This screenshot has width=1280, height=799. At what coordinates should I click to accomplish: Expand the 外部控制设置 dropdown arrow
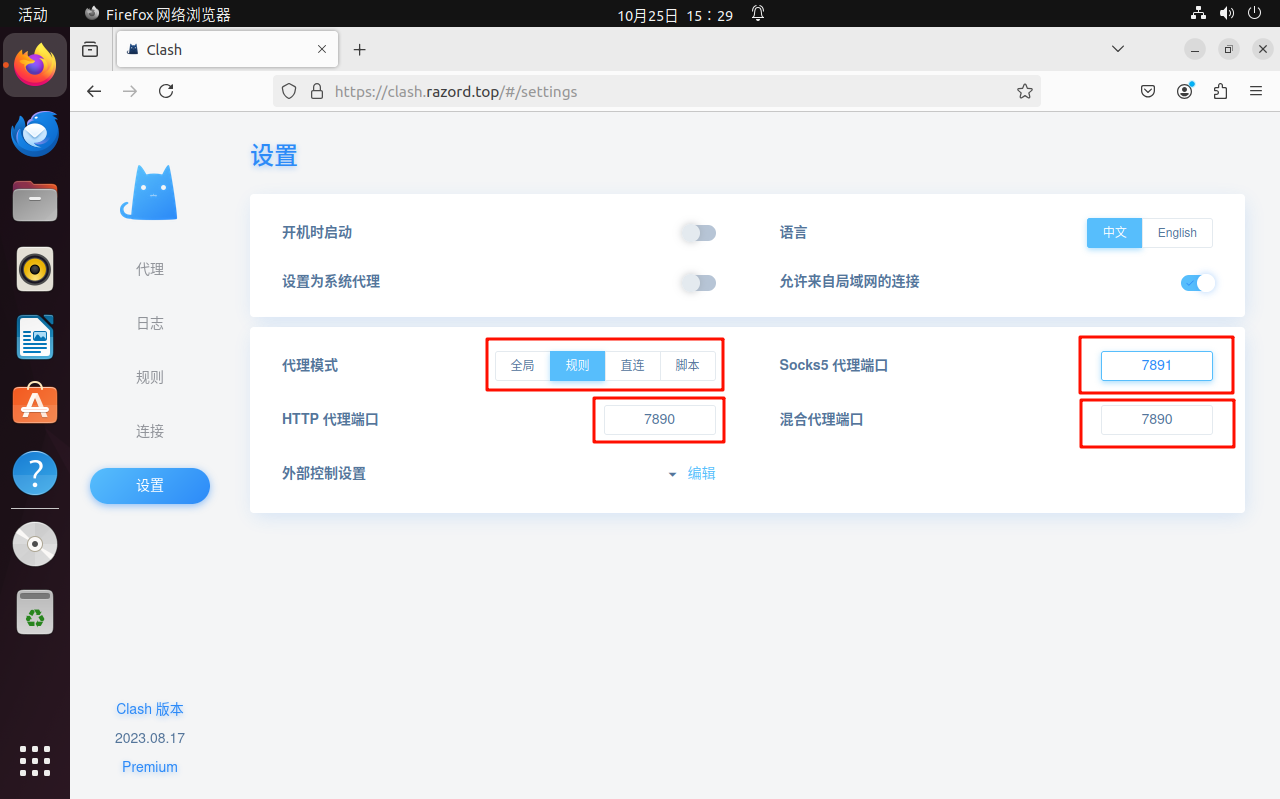click(x=672, y=474)
